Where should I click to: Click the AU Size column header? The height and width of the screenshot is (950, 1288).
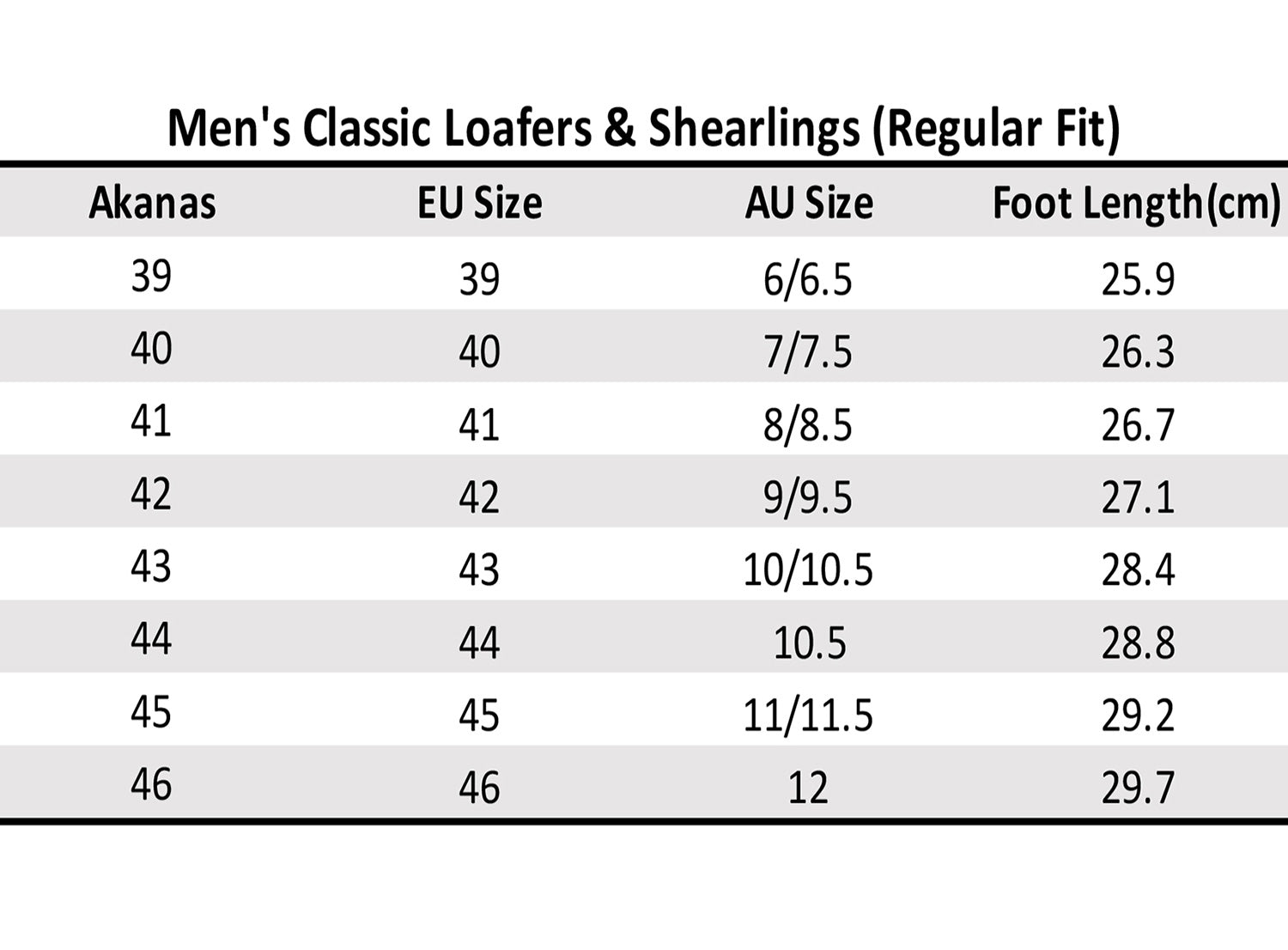coord(809,204)
